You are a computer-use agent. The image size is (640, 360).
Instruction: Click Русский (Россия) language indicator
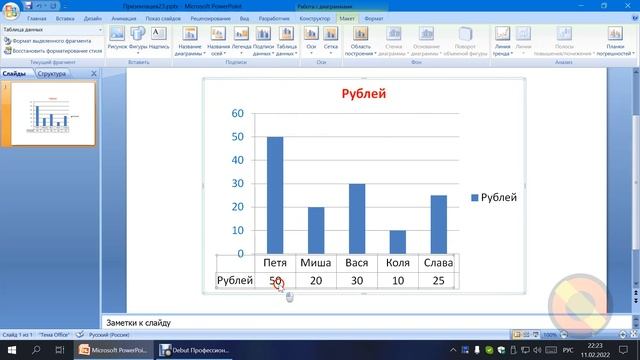[x=109, y=335]
